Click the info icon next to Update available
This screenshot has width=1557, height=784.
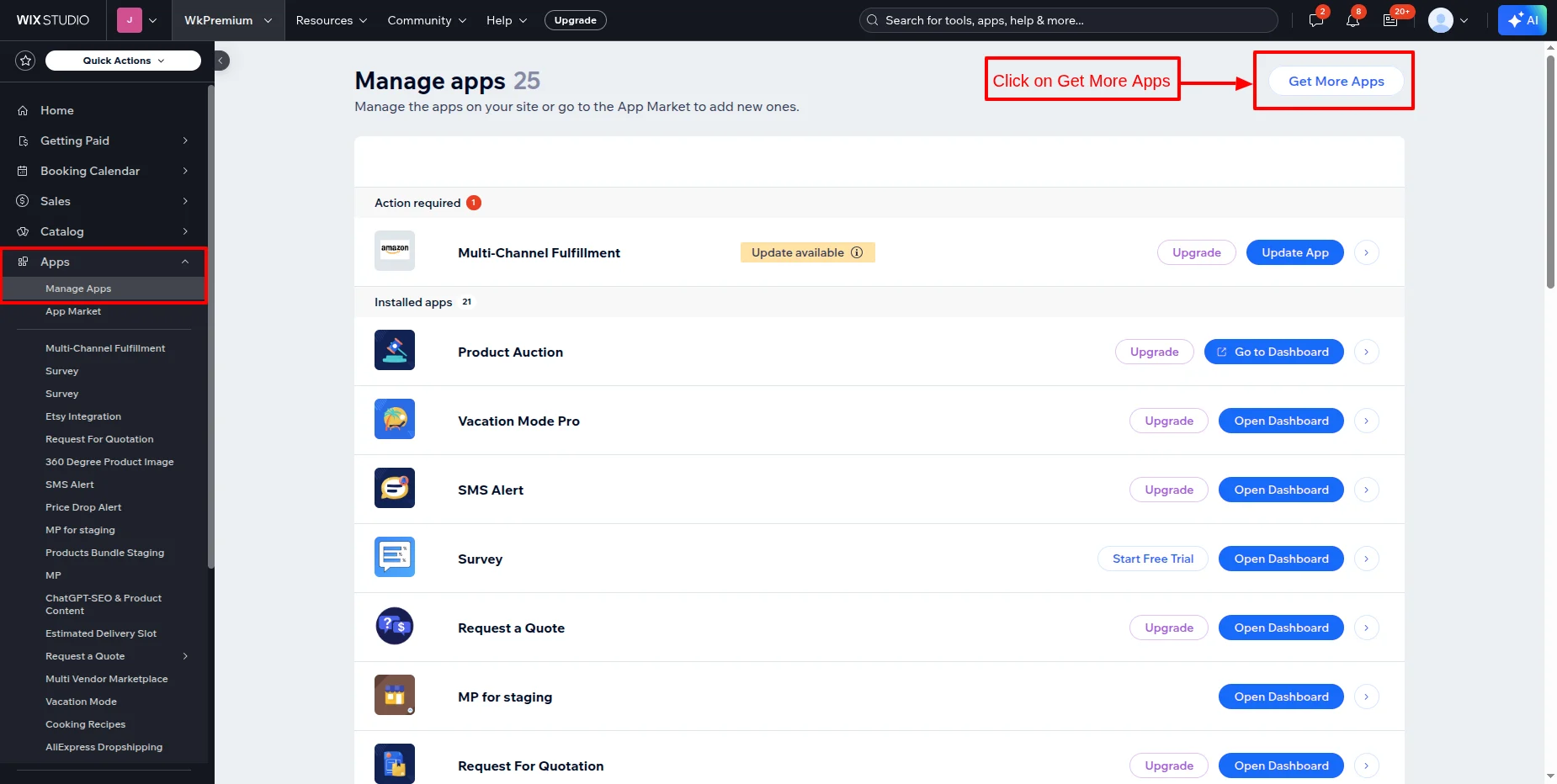pyautogui.click(x=857, y=252)
